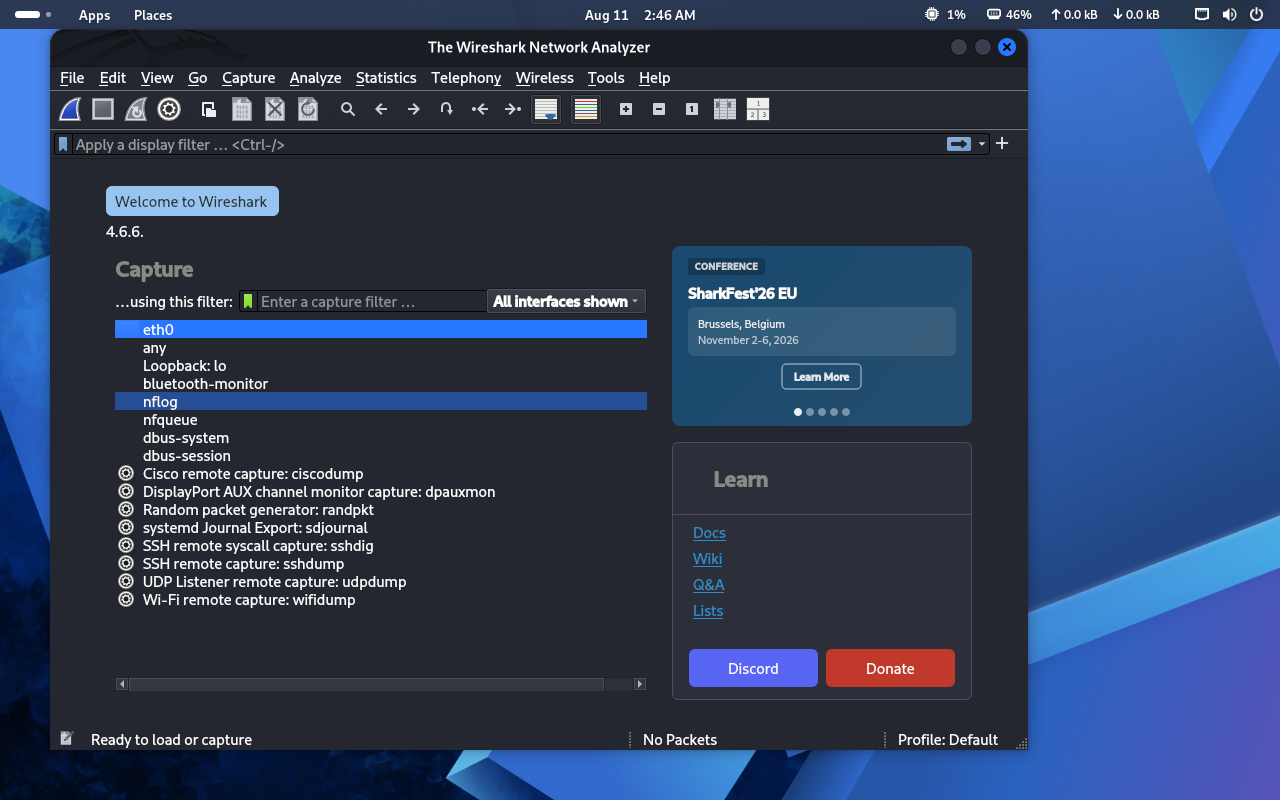The width and height of the screenshot is (1280, 800).
Task: Select the dbus-system interface
Action: pos(381,437)
